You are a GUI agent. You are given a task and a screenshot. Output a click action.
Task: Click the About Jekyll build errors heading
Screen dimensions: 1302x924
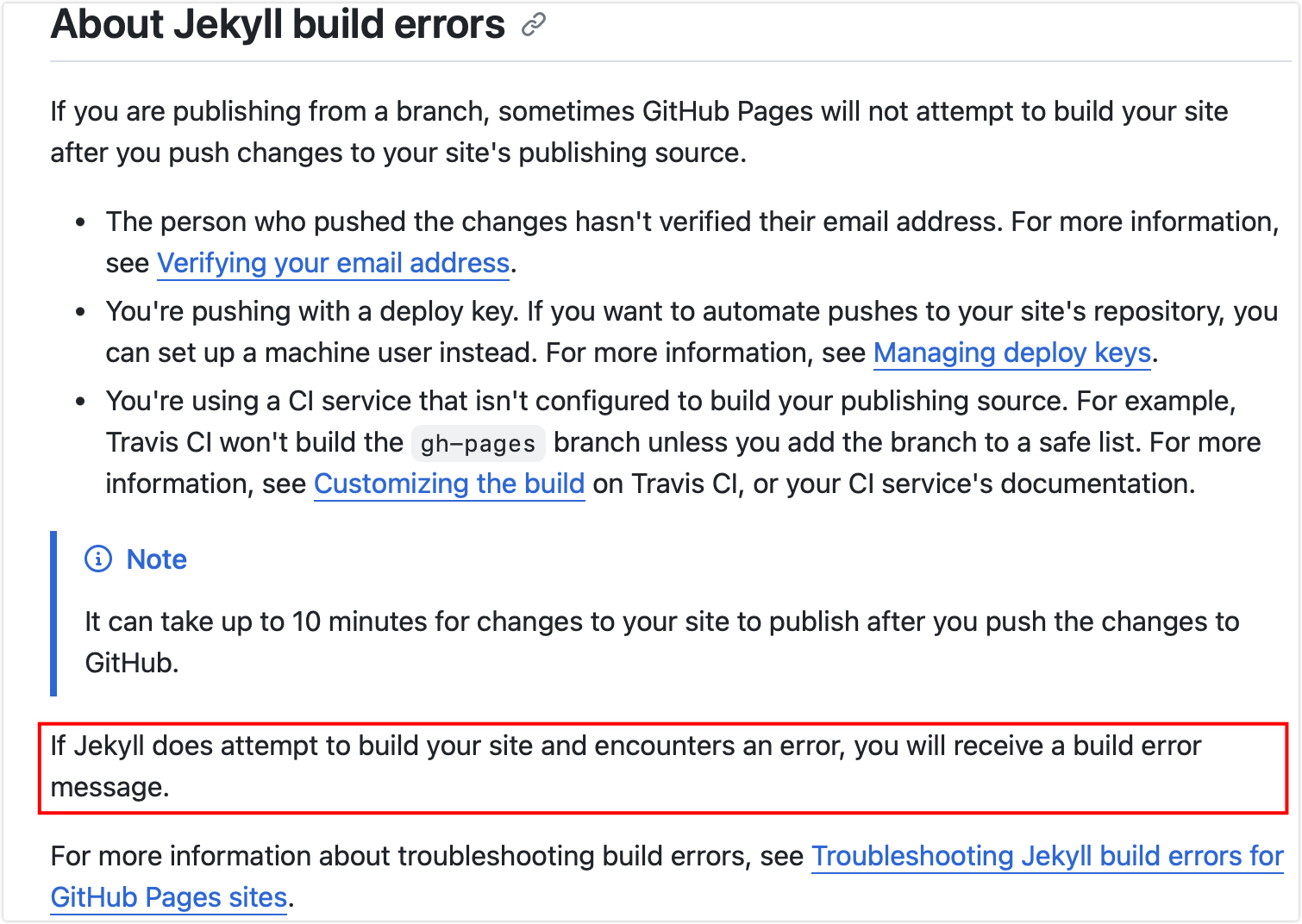pyautogui.click(x=278, y=24)
